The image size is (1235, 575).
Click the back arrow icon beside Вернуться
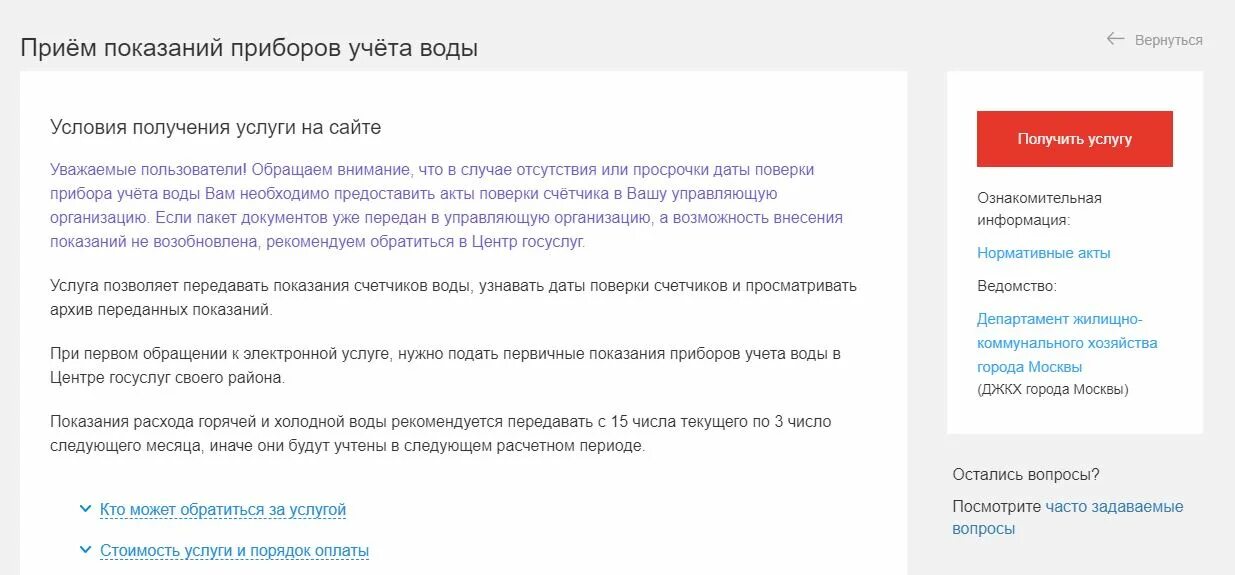point(1115,39)
